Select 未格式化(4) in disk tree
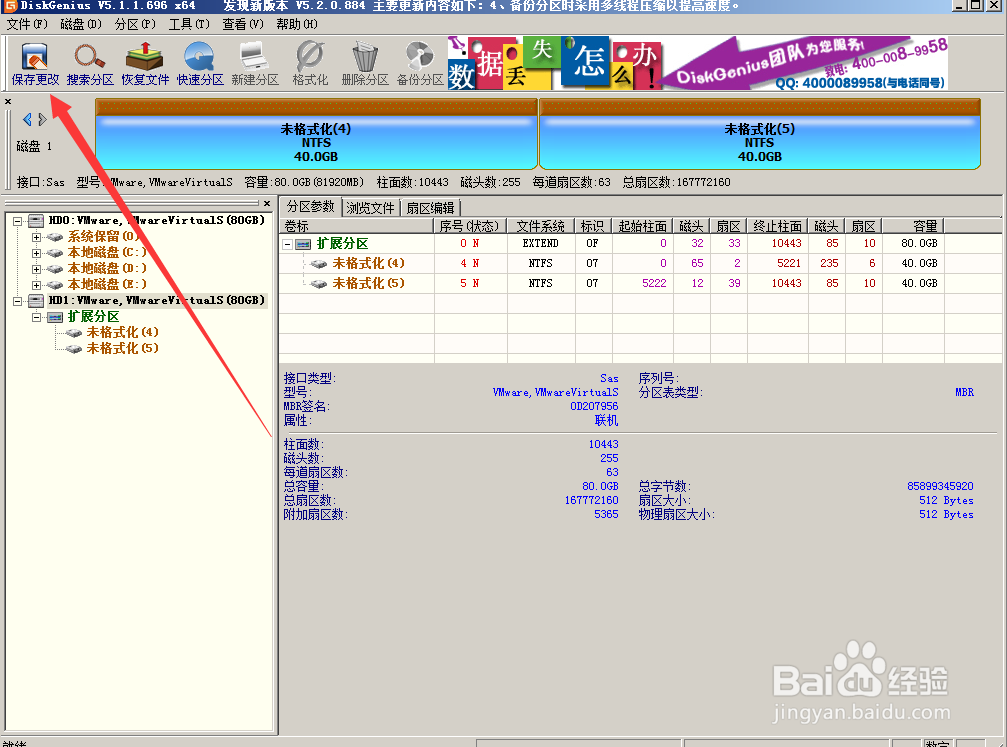This screenshot has height=747, width=1007. [x=122, y=333]
